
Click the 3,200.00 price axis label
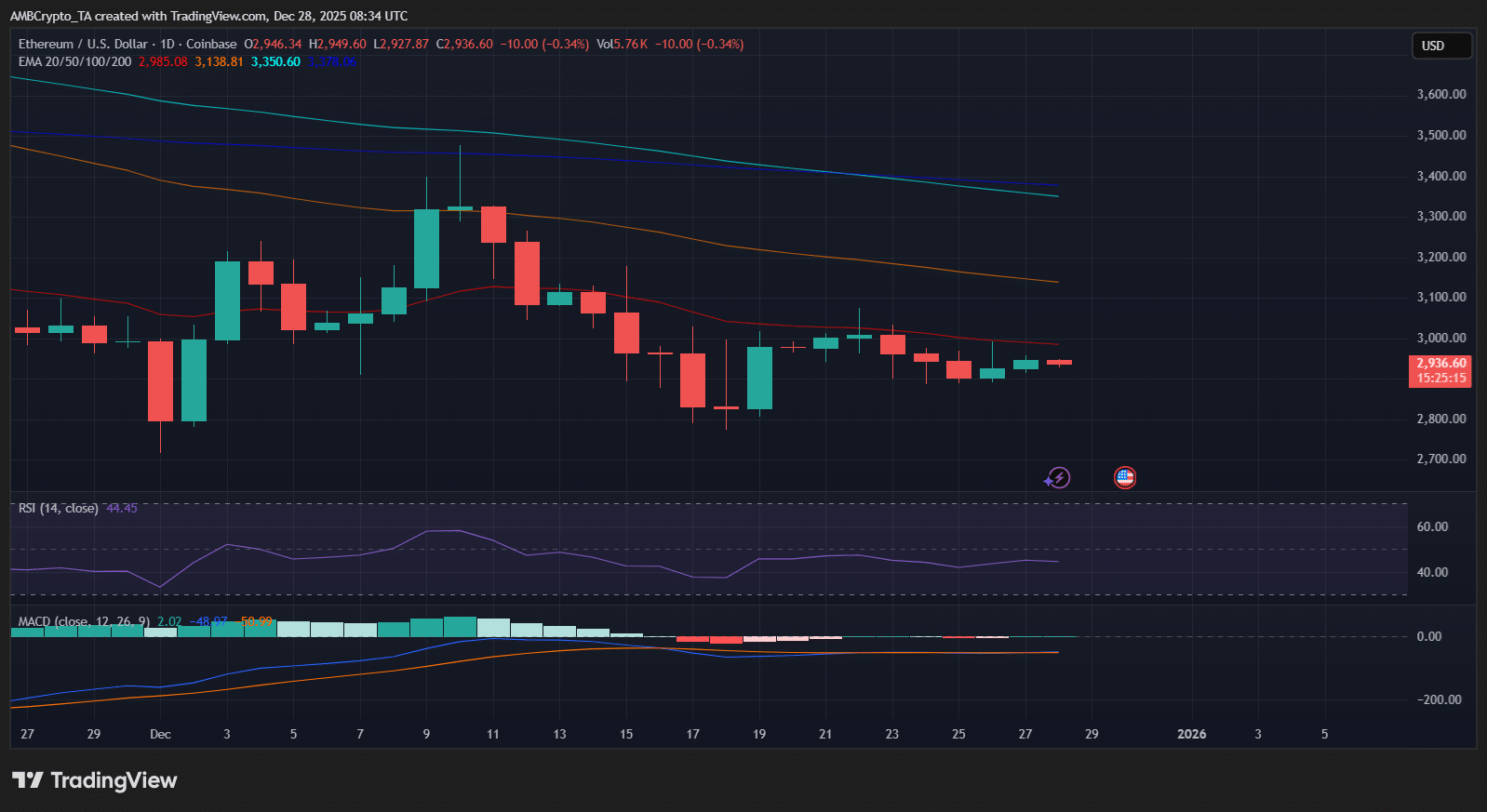click(1441, 257)
